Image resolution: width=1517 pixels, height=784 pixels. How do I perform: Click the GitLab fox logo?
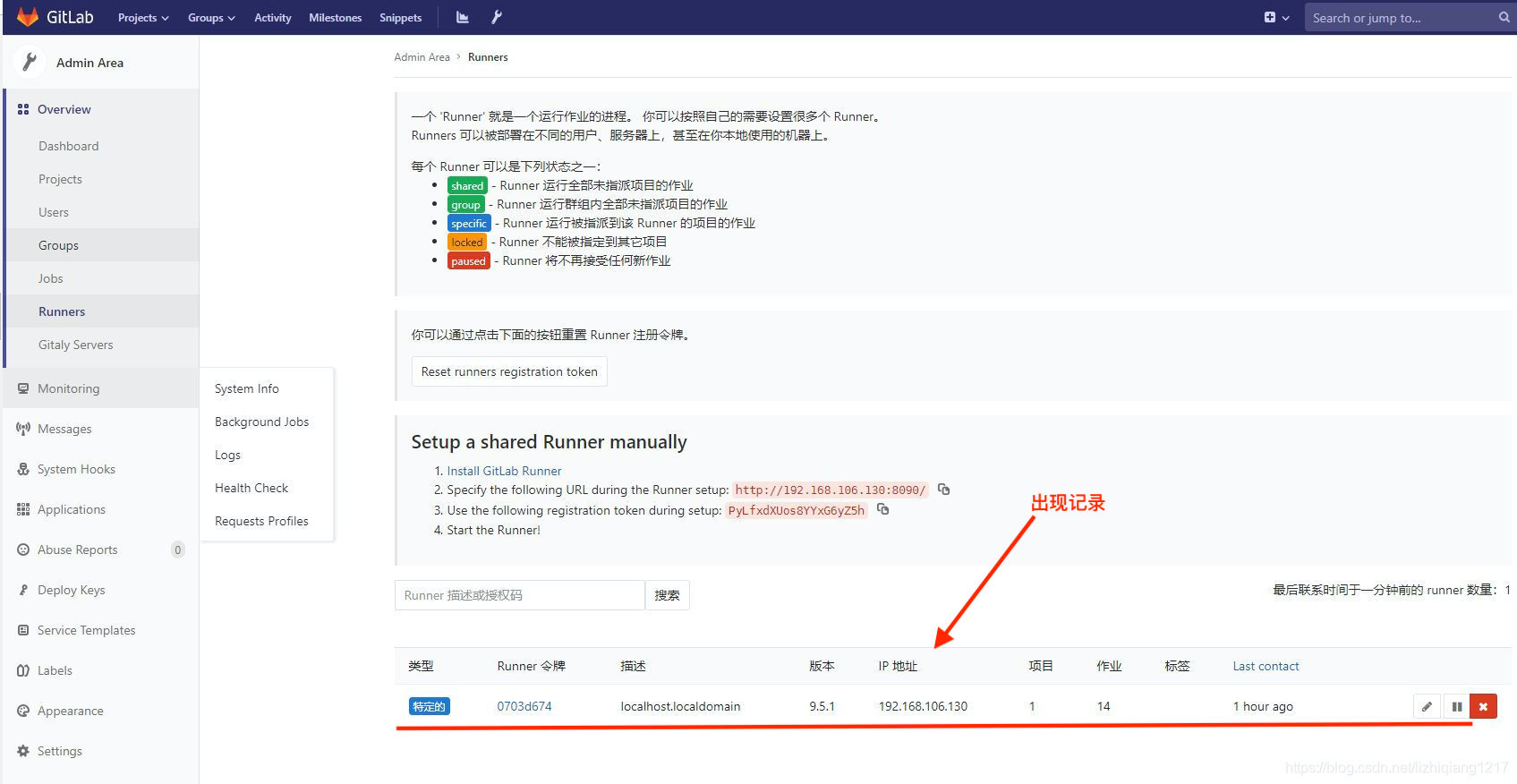28,17
